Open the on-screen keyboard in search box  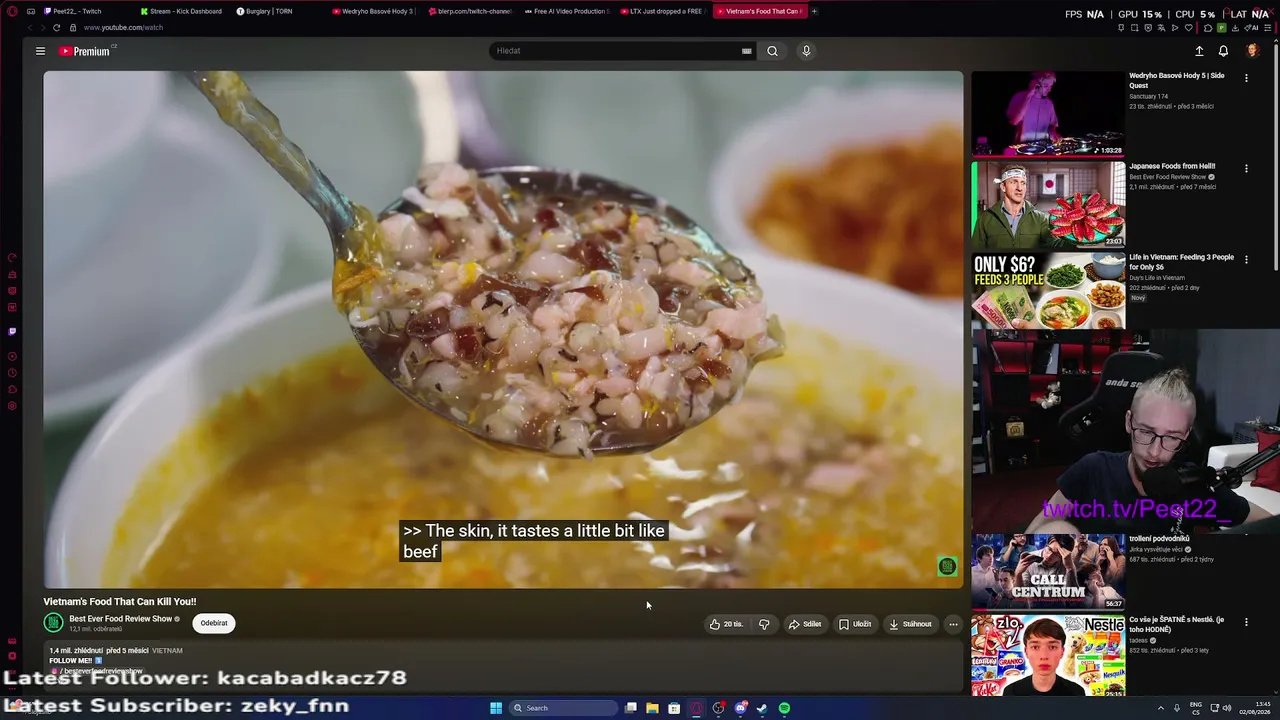coord(746,51)
